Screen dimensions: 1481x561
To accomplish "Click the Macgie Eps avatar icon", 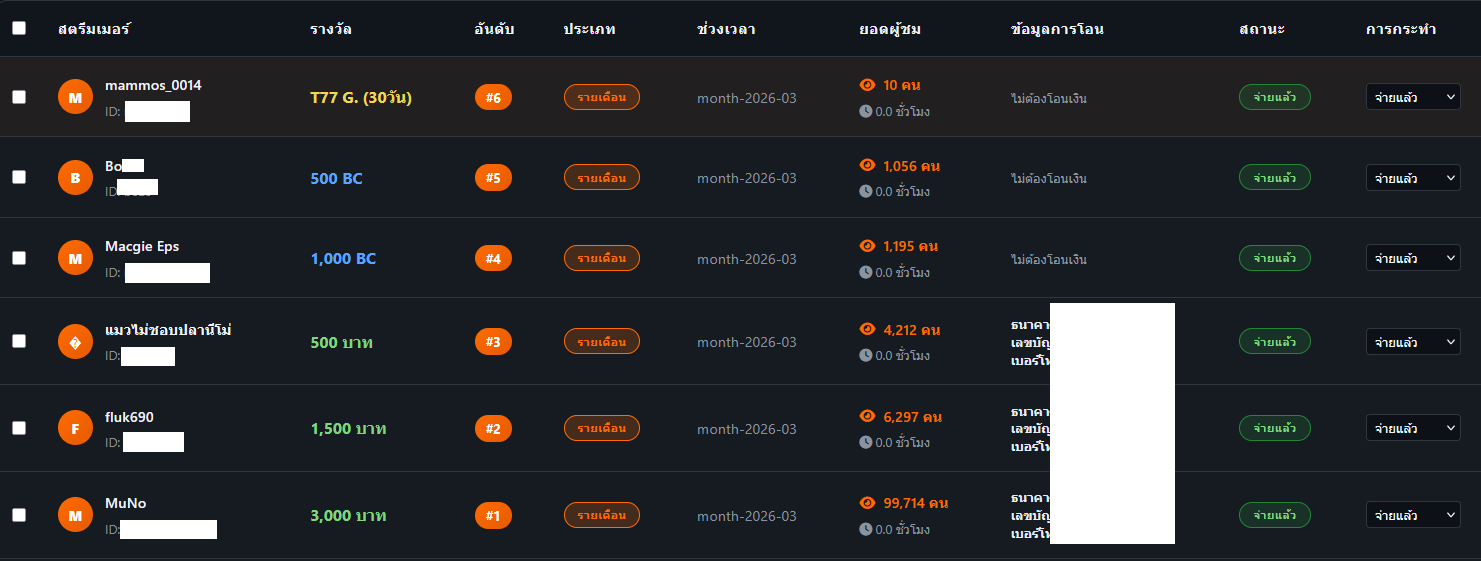I will click(75, 258).
